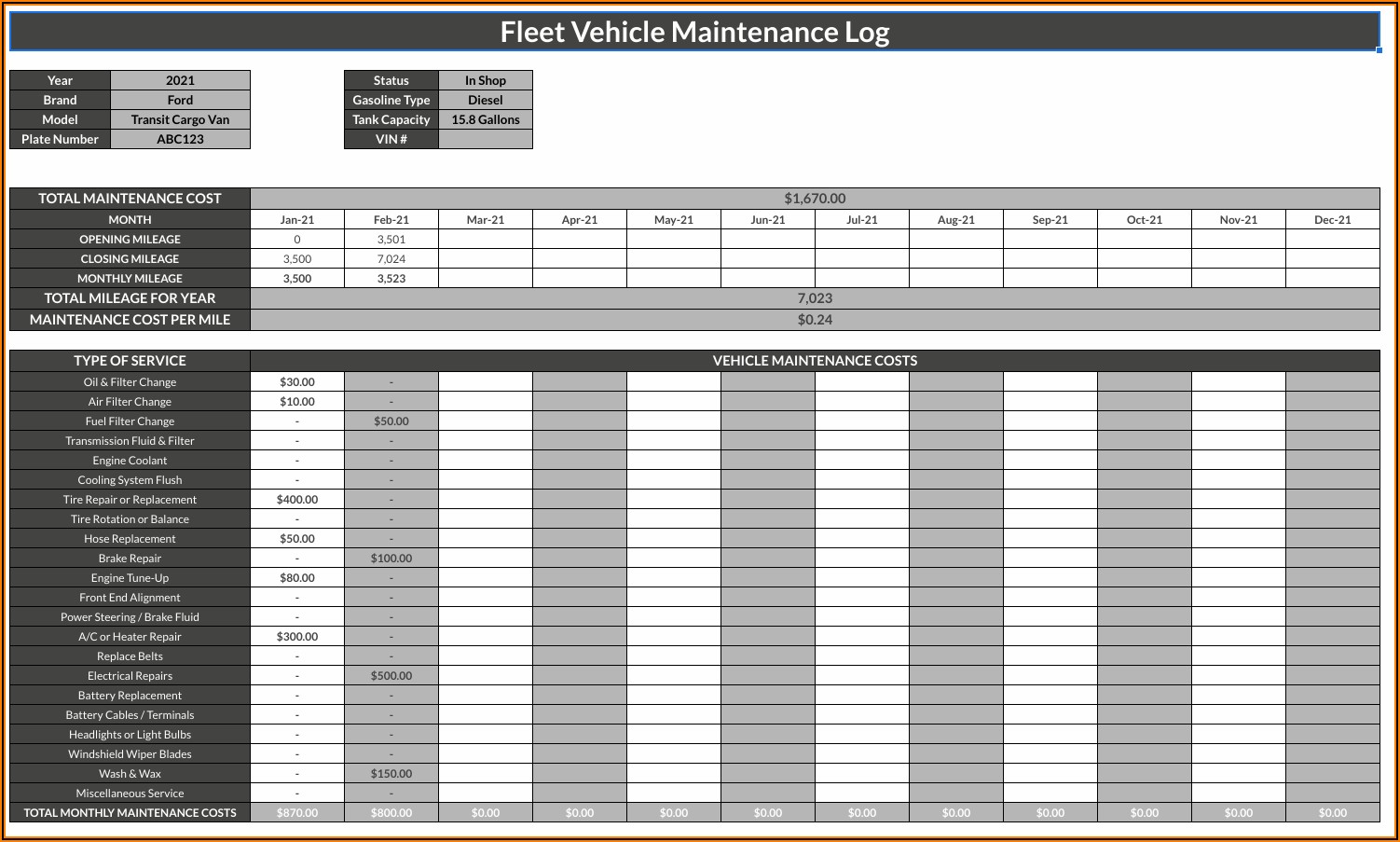This screenshot has width=1400, height=842.
Task: Select Jan-21 monthly mileage 3,500
Action: coord(297,279)
